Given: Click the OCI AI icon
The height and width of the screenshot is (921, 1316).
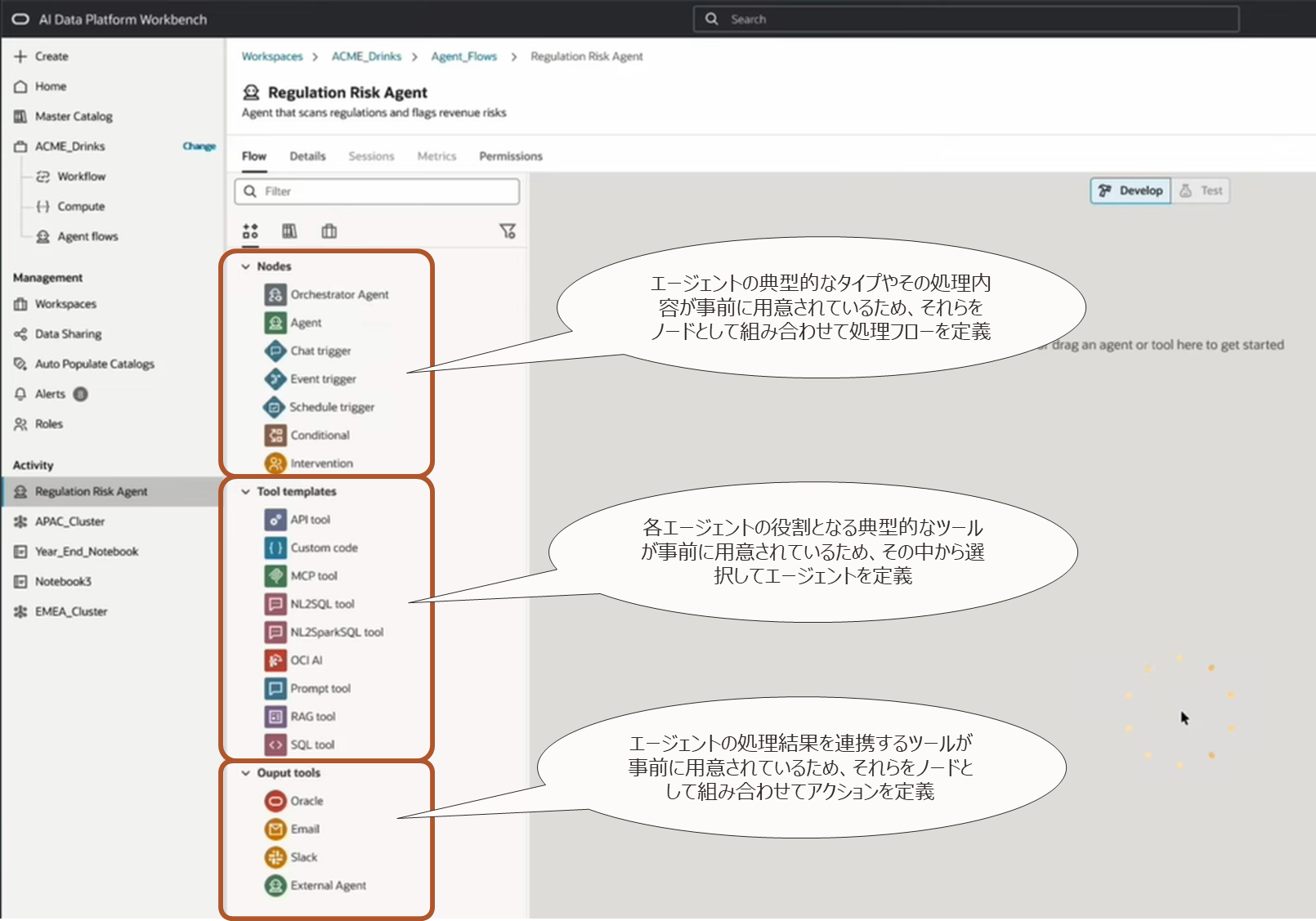Looking at the screenshot, I should coord(275,660).
